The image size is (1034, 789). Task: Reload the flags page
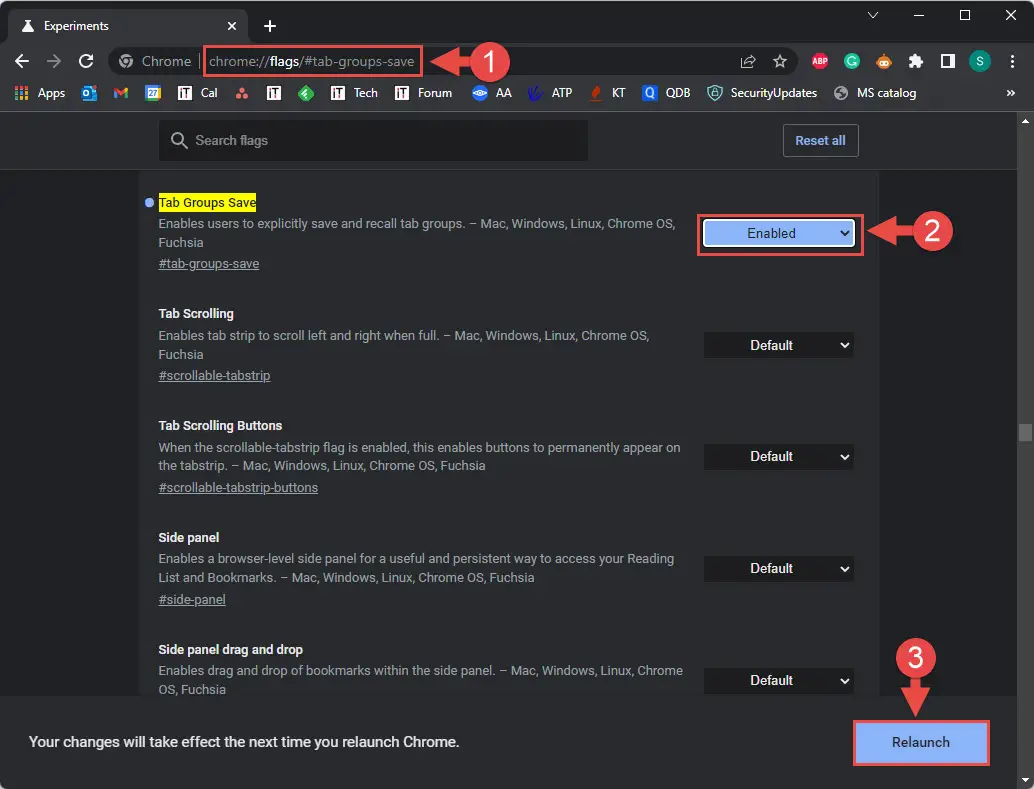[86, 61]
